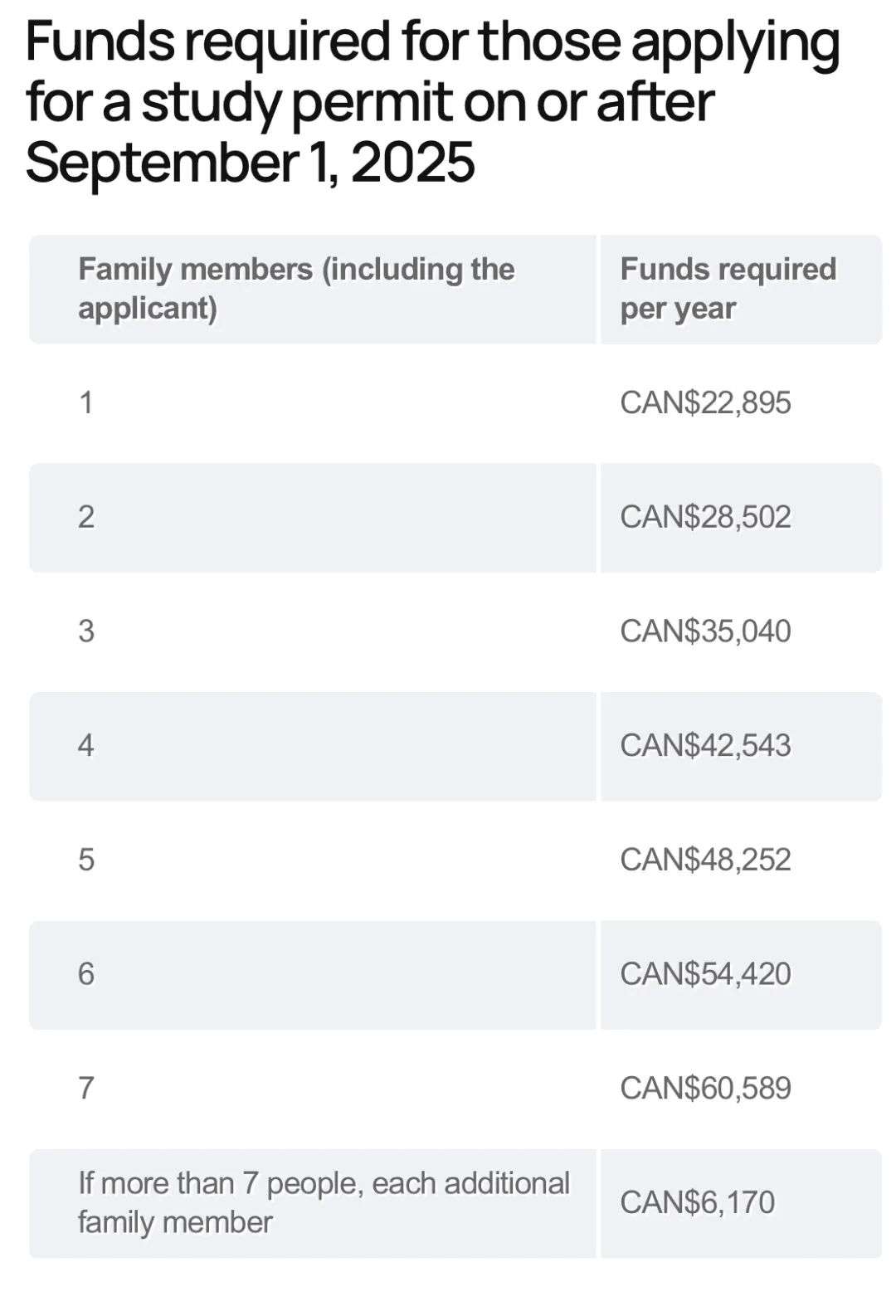Click the family size 2 row label
The height and width of the screenshot is (1316, 896).
pos(85,518)
